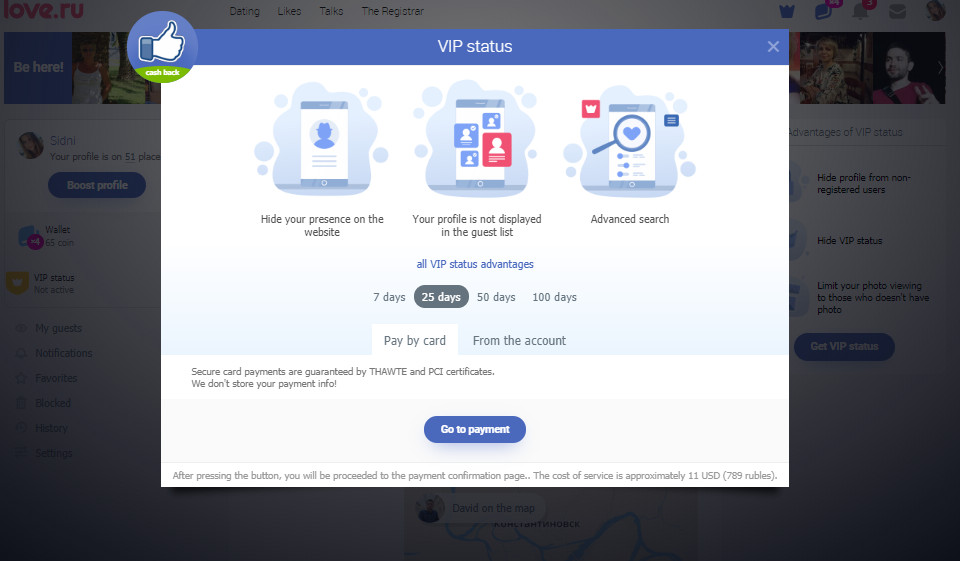Choose the 25 days duration option
This screenshot has width=960, height=561.
pyautogui.click(x=441, y=297)
